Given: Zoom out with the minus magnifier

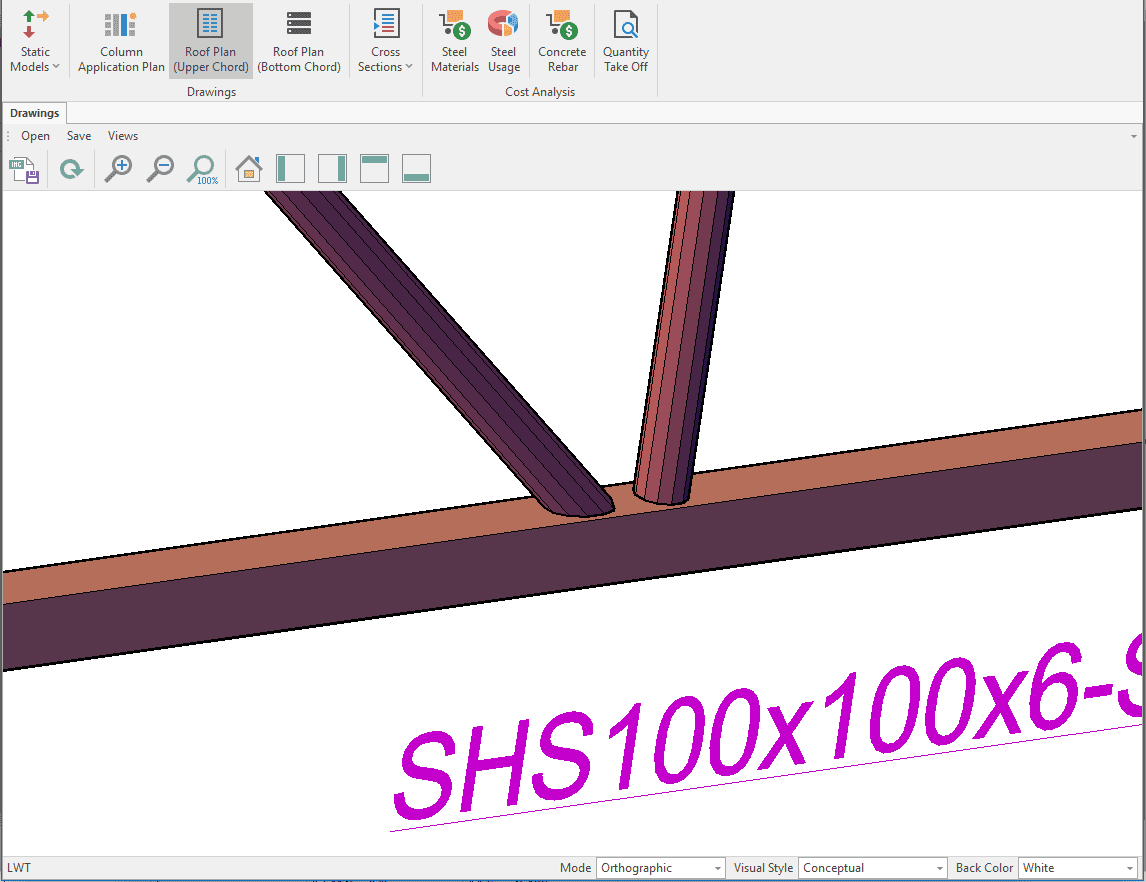Looking at the screenshot, I should point(160,169).
